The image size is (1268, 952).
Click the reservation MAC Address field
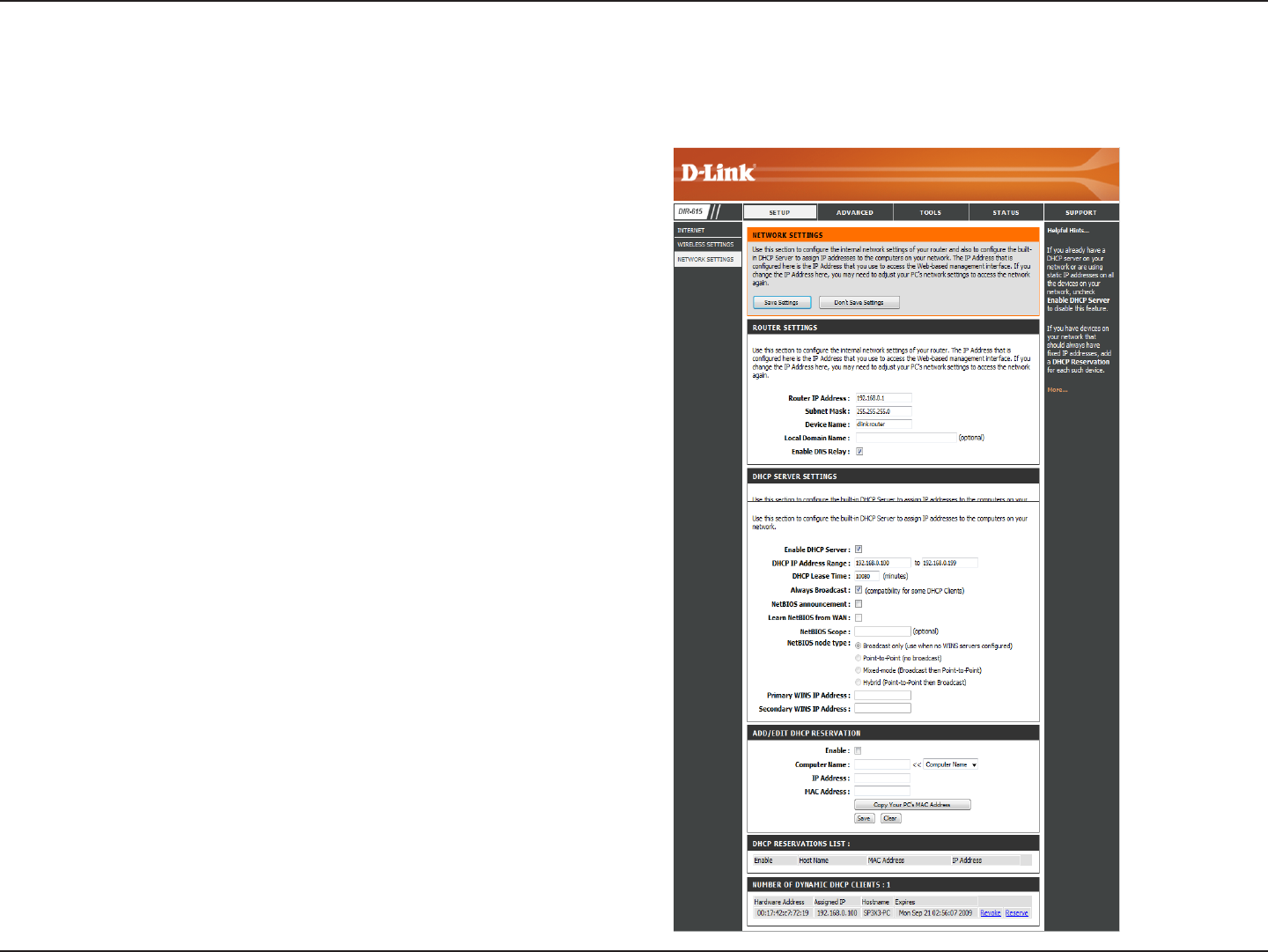881,792
